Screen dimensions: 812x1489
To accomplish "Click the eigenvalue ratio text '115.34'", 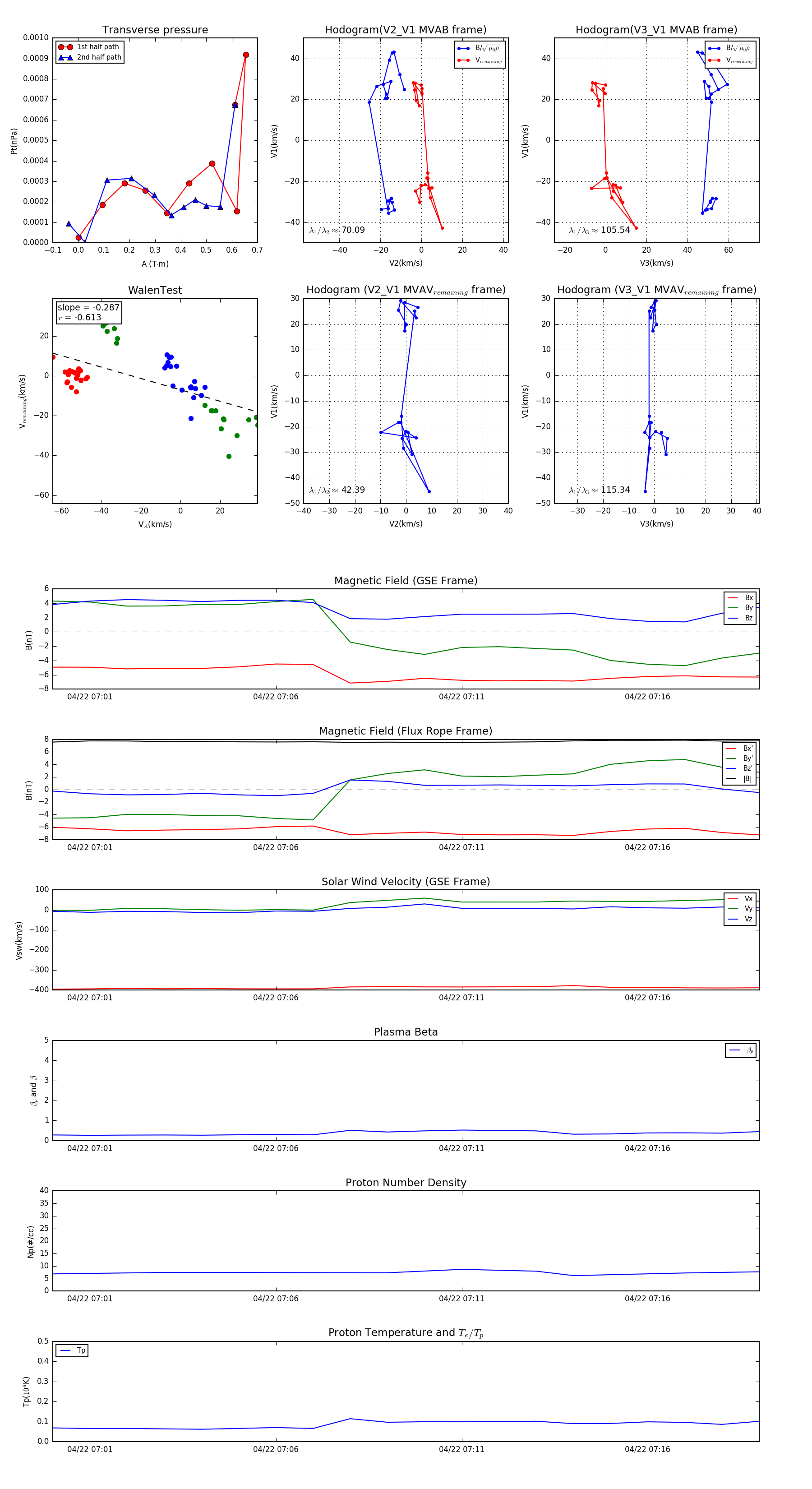I will (x=615, y=490).
